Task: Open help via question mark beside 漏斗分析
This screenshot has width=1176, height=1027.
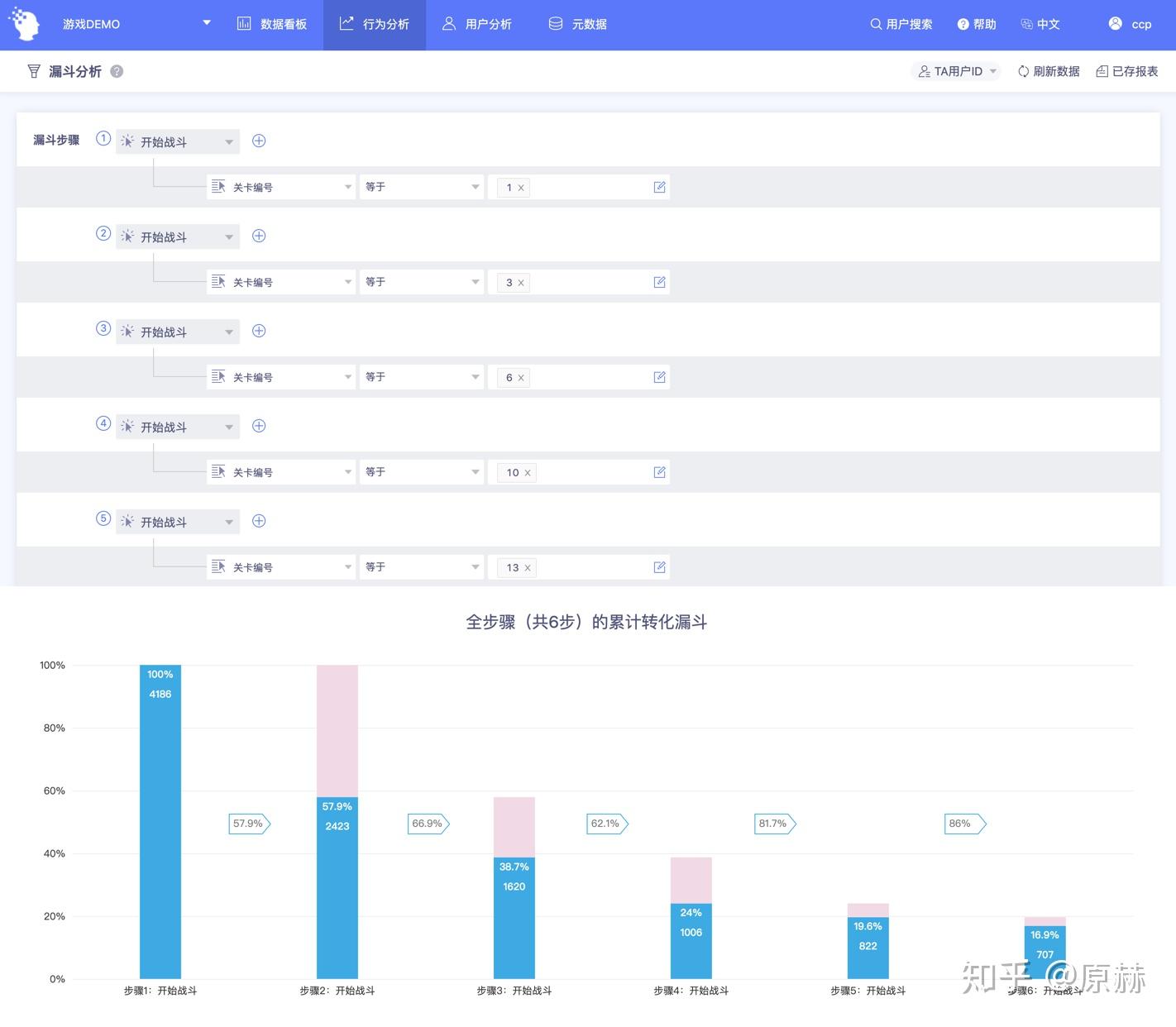Action: tap(117, 71)
